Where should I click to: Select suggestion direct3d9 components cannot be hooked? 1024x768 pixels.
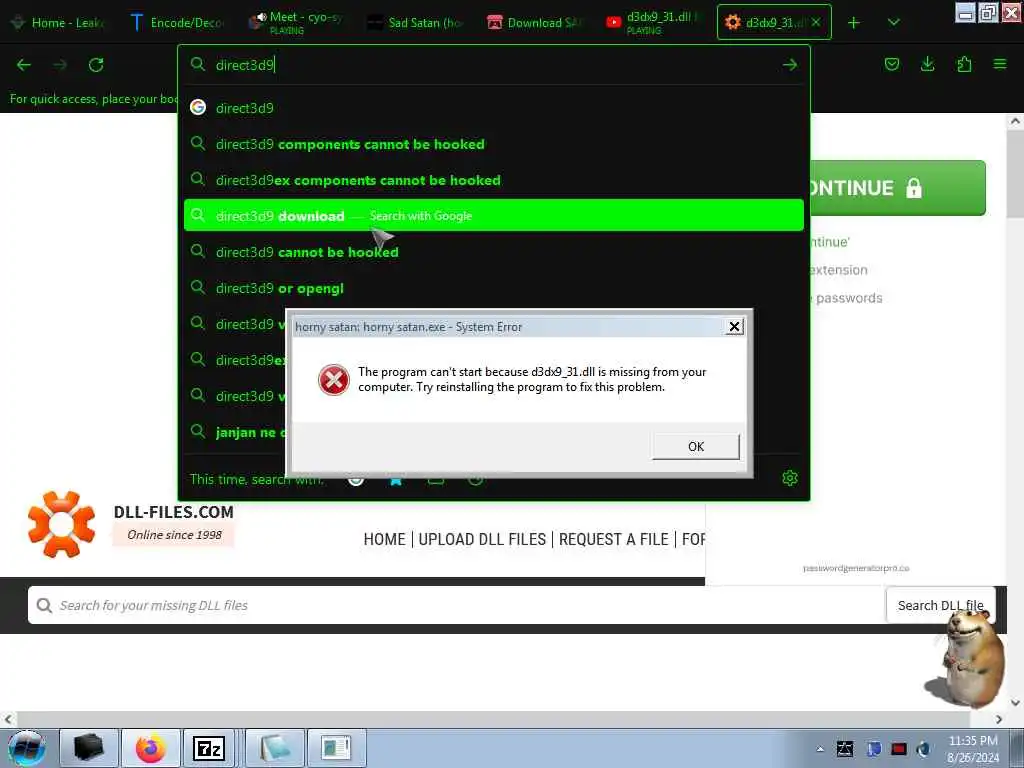click(x=494, y=144)
